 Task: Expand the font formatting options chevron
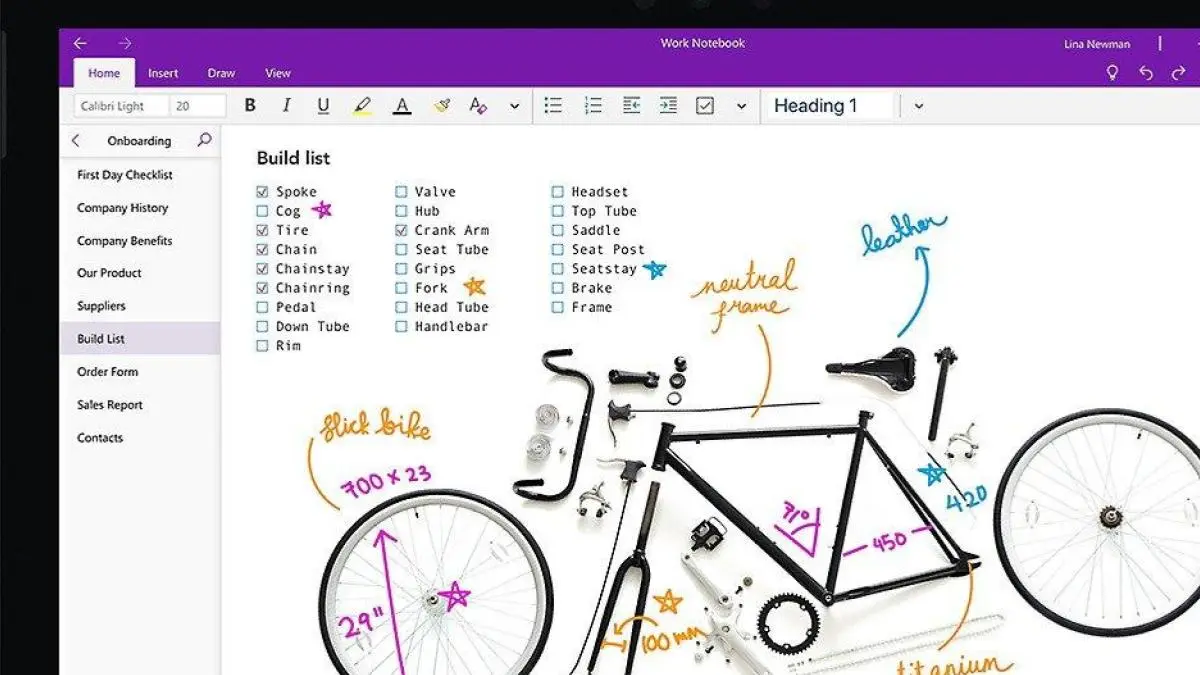point(515,105)
